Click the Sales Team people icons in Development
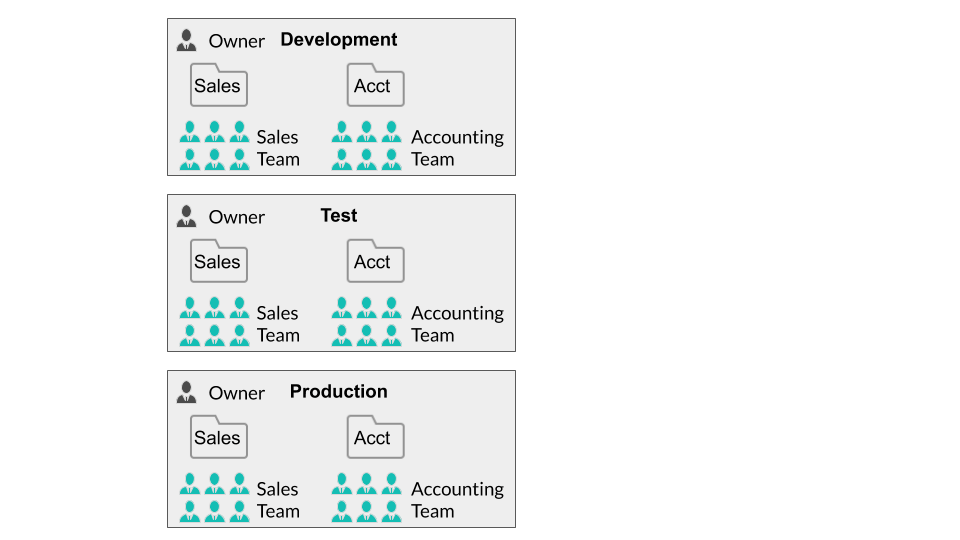The height and width of the screenshot is (540, 960). tap(214, 147)
